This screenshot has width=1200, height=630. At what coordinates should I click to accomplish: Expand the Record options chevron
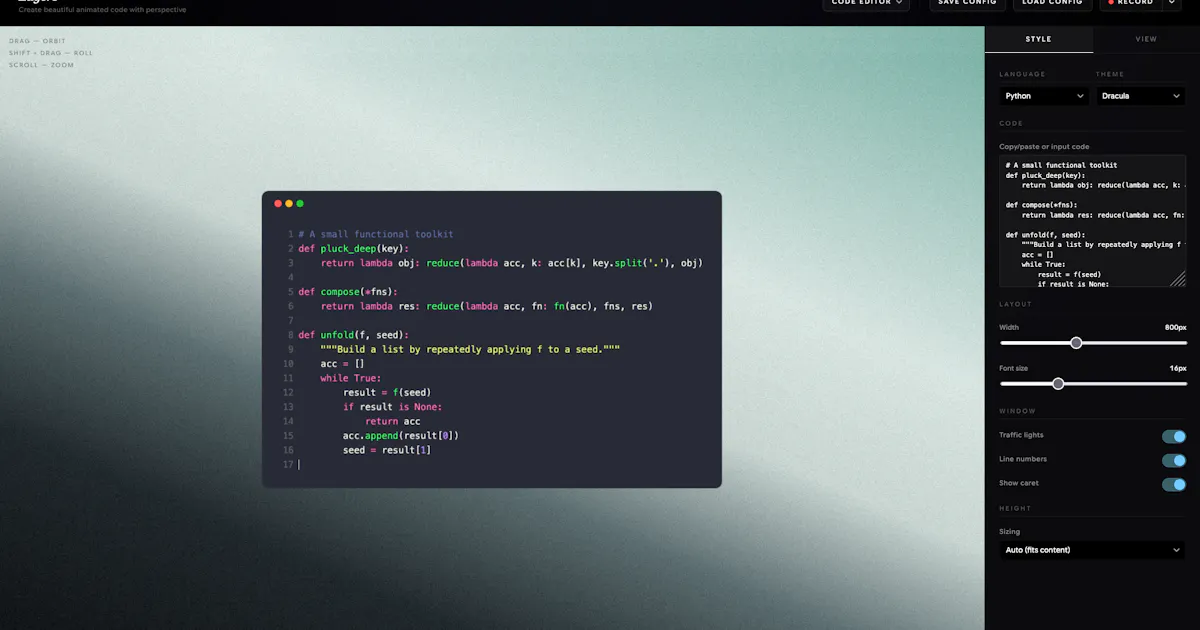tap(1171, 3)
